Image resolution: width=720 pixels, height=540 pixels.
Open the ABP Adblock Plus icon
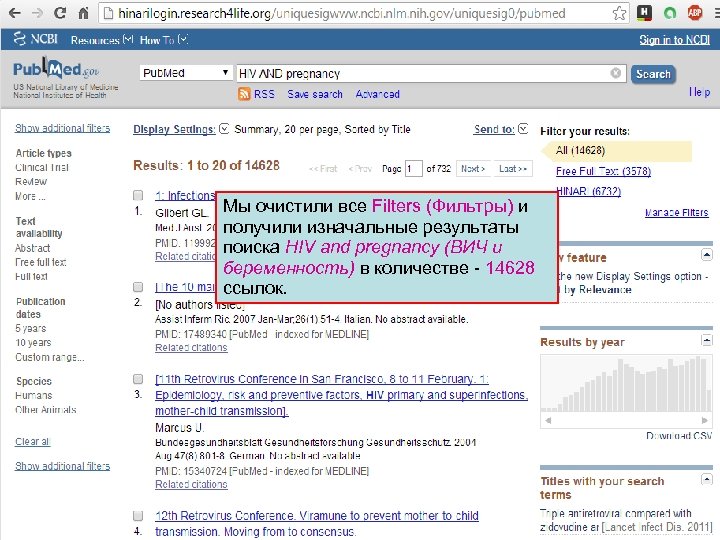coord(695,13)
